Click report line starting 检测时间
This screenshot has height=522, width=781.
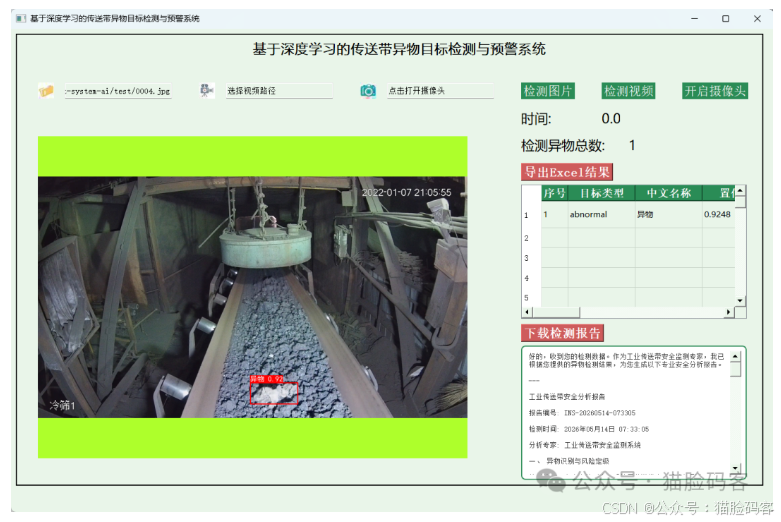(x=589, y=429)
